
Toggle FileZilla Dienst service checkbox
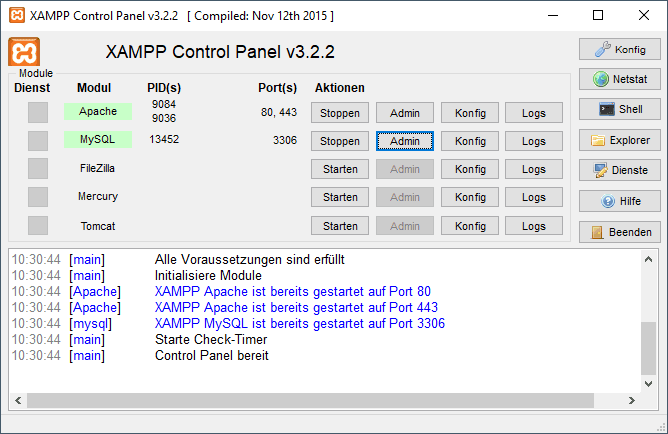(x=38, y=169)
